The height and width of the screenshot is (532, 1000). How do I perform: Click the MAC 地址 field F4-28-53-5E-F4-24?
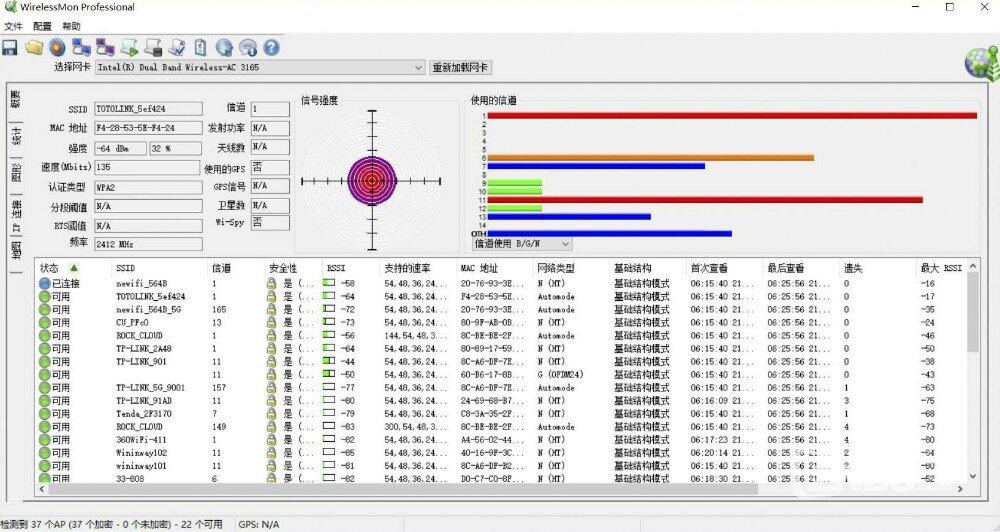pyautogui.click(x=148, y=128)
